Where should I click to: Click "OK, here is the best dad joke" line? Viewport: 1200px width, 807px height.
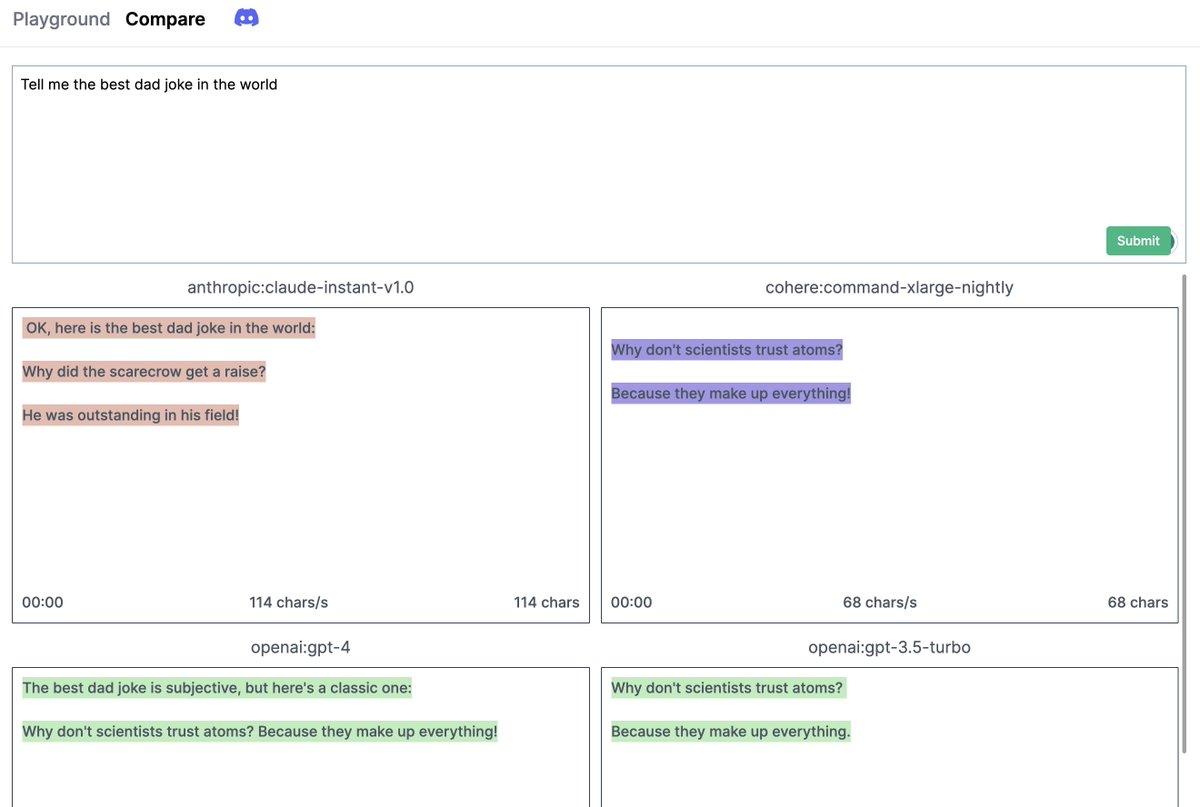click(169, 328)
